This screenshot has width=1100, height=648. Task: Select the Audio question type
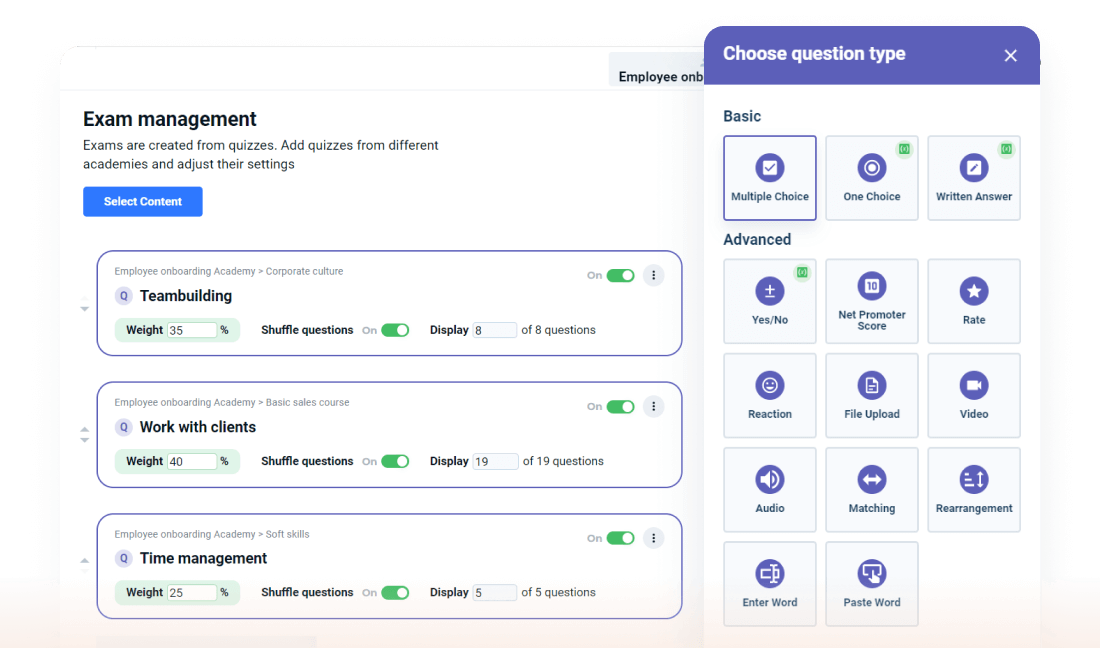[x=769, y=489]
